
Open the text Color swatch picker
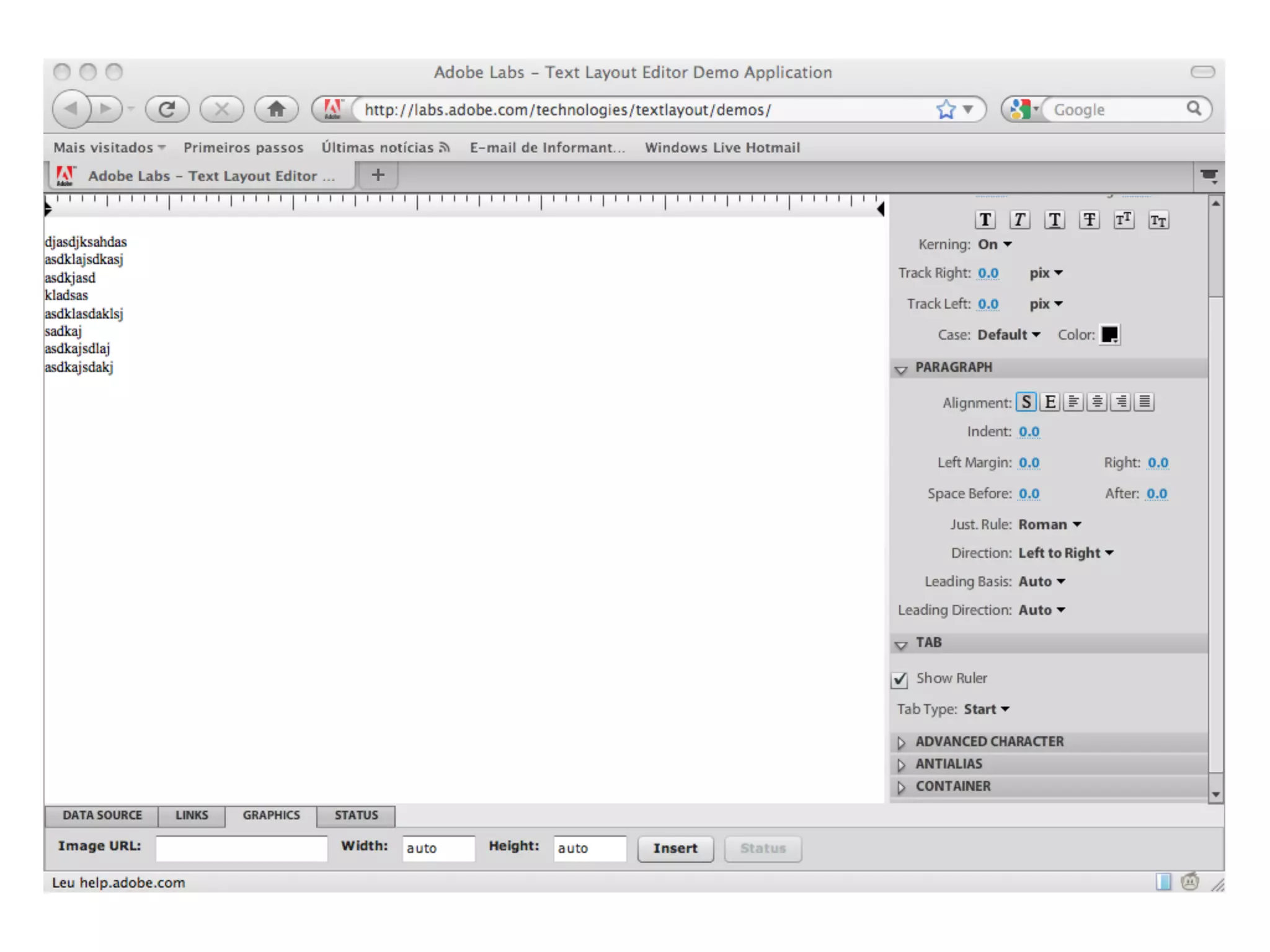tap(1109, 335)
